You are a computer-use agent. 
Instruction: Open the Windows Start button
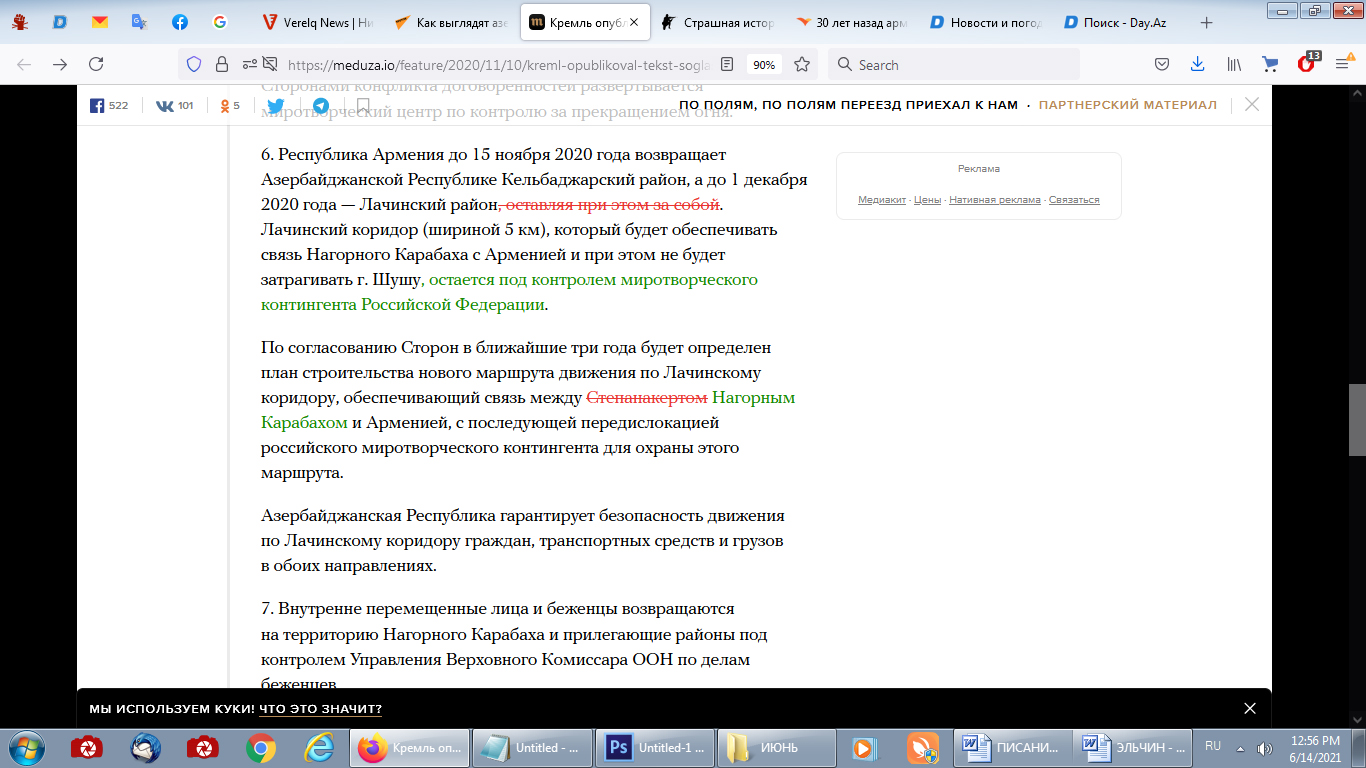point(27,747)
